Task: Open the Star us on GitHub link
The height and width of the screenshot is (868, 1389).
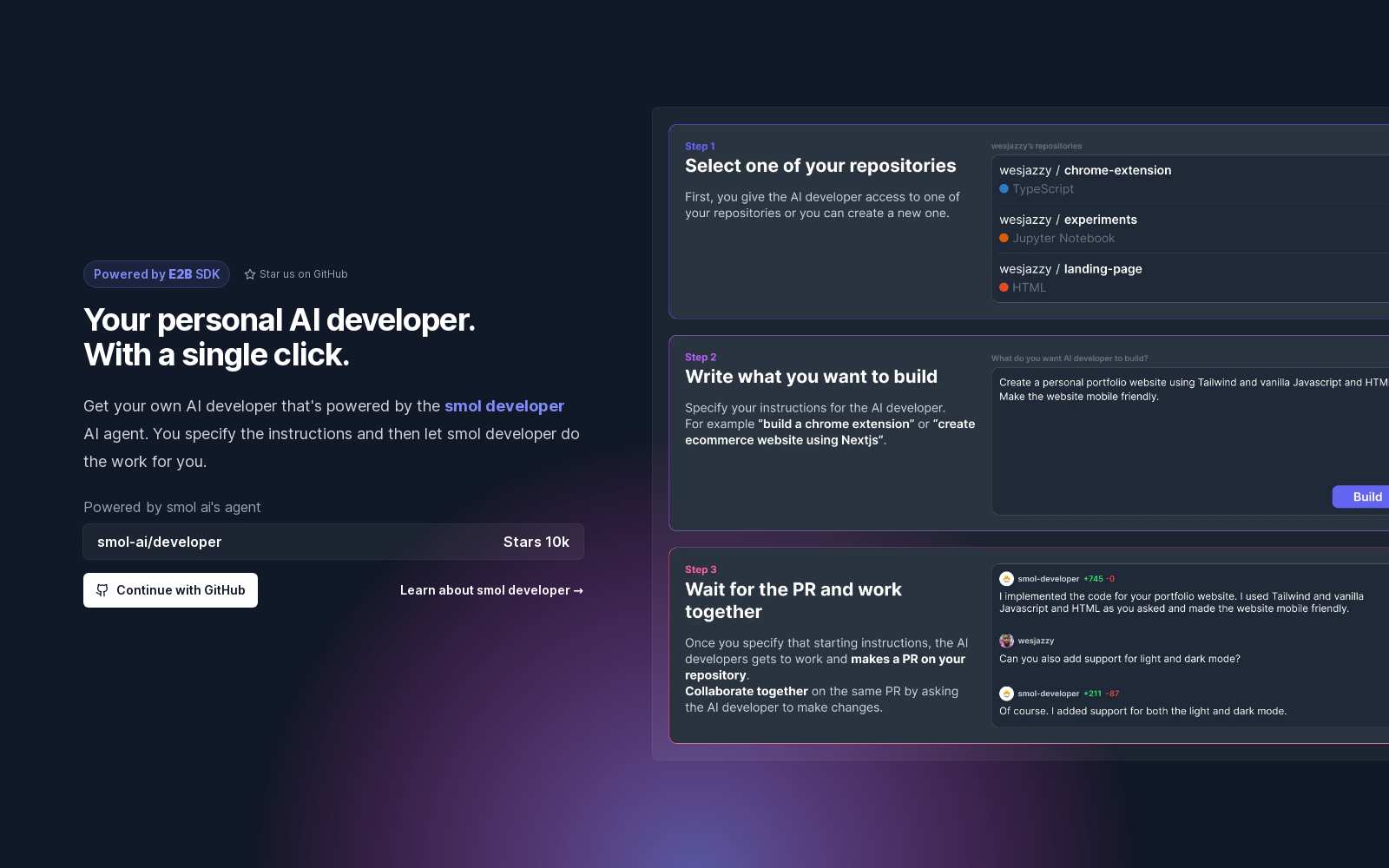Action: pyautogui.click(x=296, y=274)
